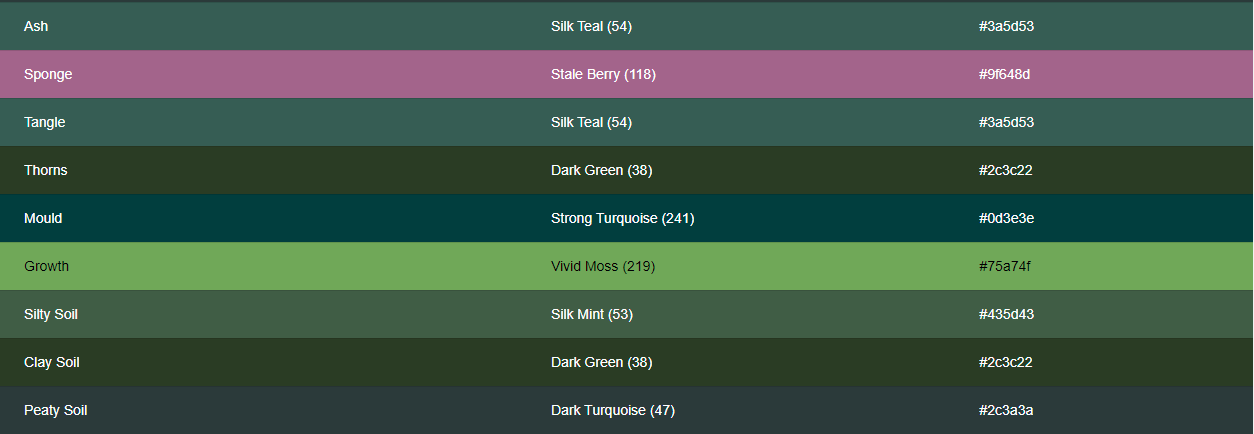Click Silk Teal (54) in the Tangle row
Viewport: 1254px width, 434px height.
click(x=591, y=123)
